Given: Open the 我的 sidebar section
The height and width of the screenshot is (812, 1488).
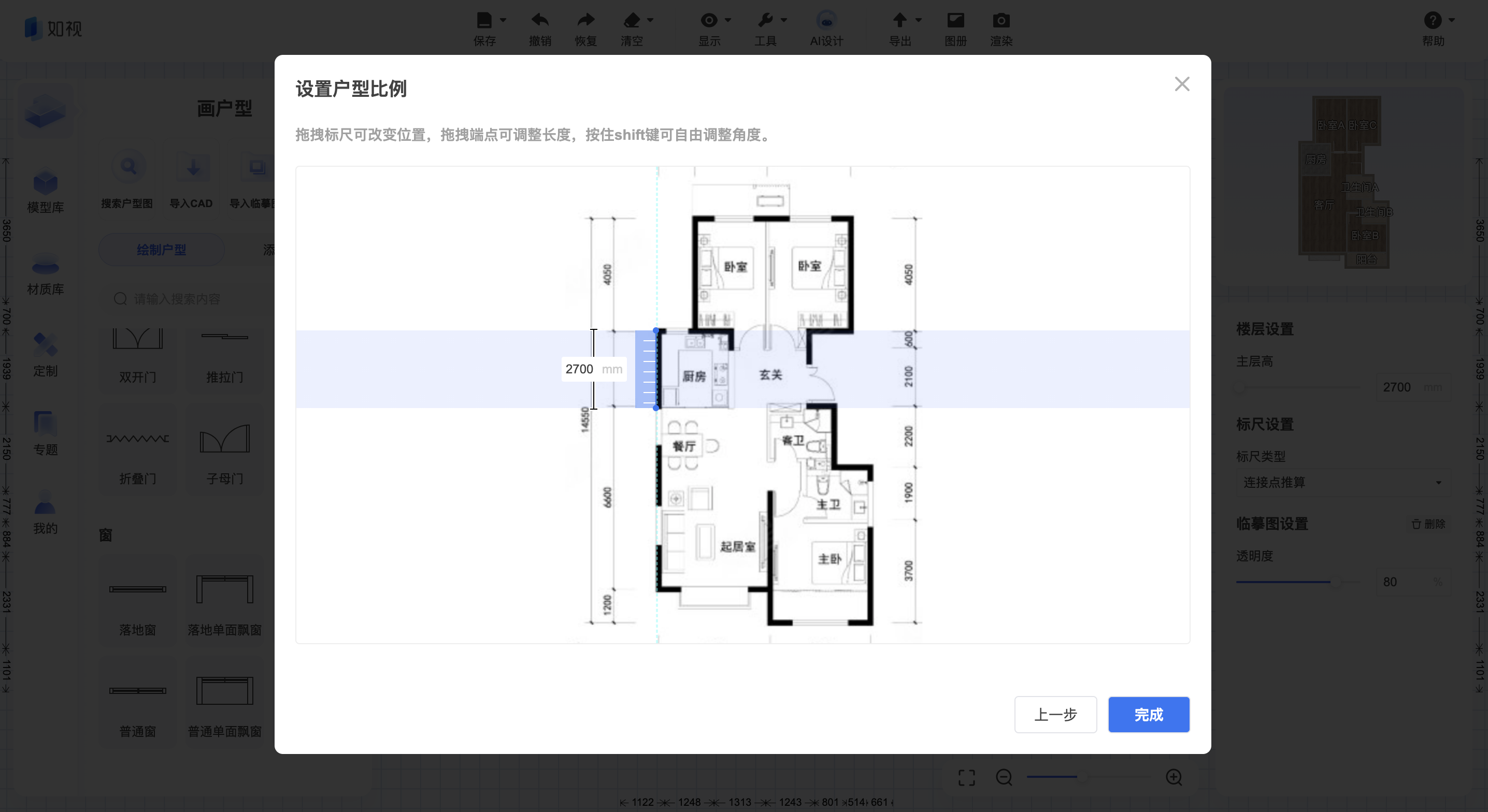Looking at the screenshot, I should coord(45,512).
